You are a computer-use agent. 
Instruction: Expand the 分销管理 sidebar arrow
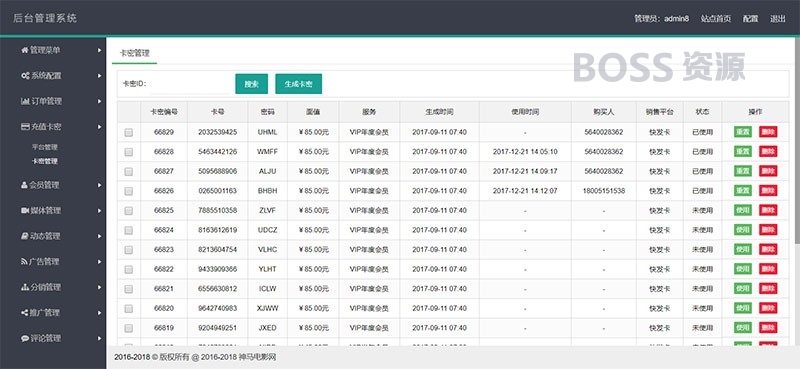(x=99, y=287)
